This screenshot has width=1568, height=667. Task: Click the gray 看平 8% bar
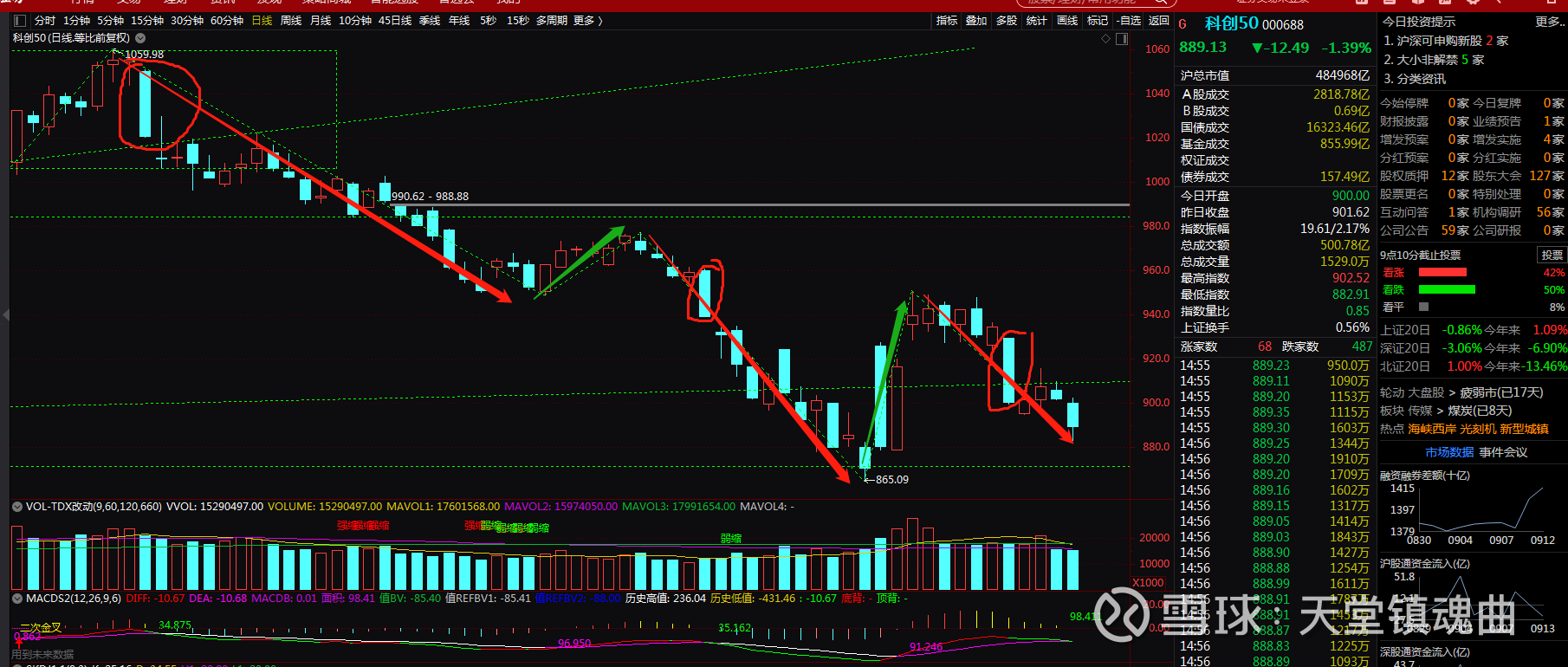1423,307
